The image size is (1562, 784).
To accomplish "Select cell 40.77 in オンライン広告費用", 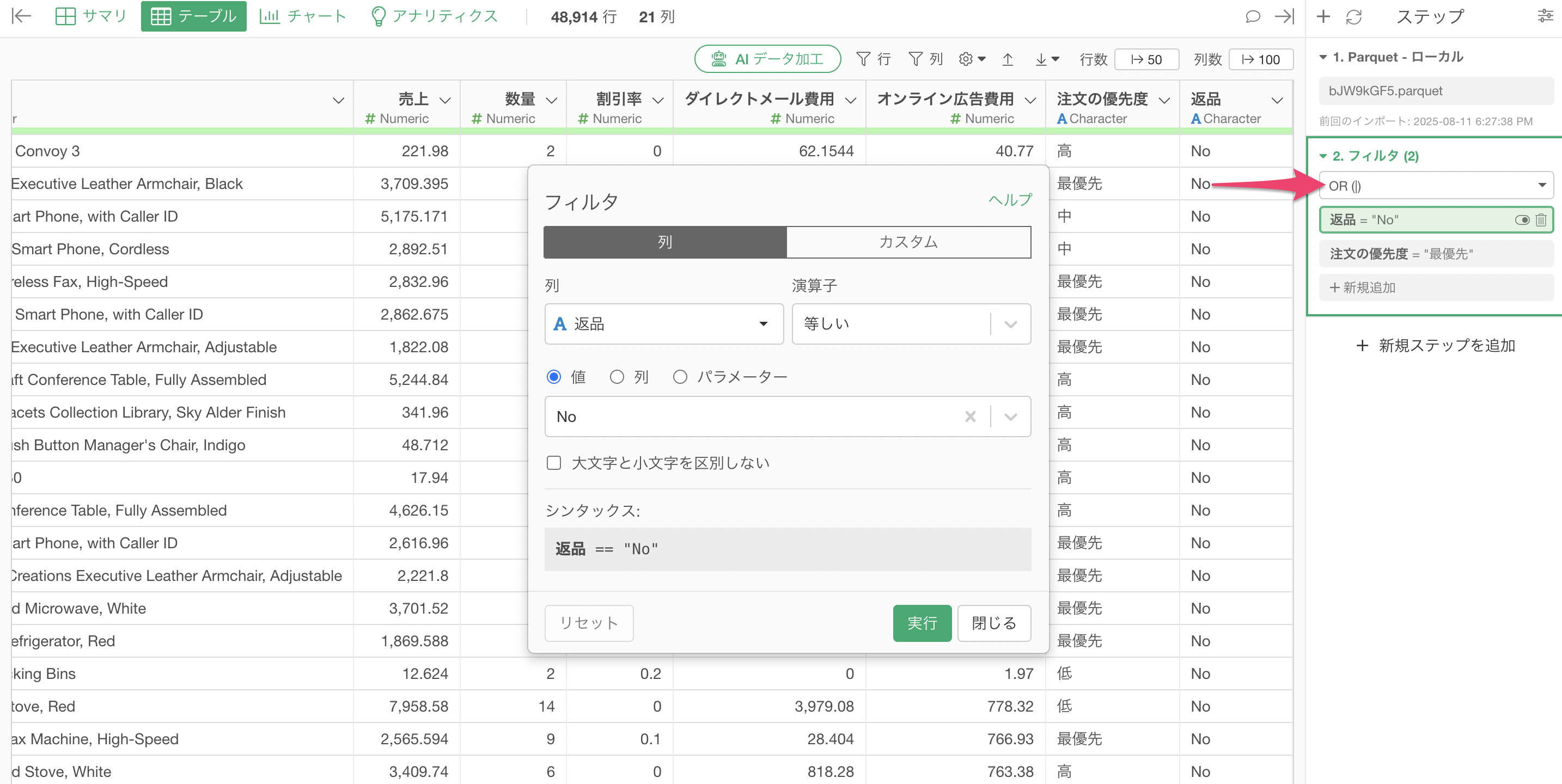I will 955,151.
